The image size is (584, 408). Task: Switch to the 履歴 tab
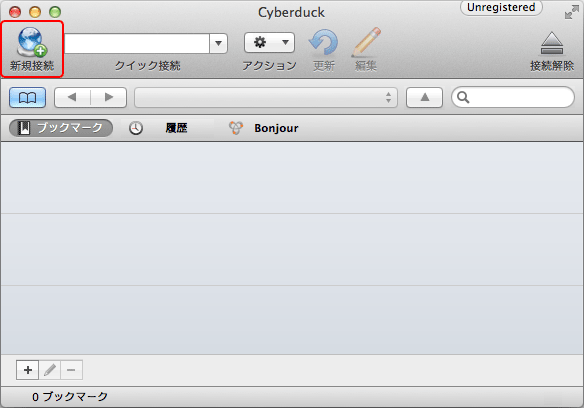[176, 128]
